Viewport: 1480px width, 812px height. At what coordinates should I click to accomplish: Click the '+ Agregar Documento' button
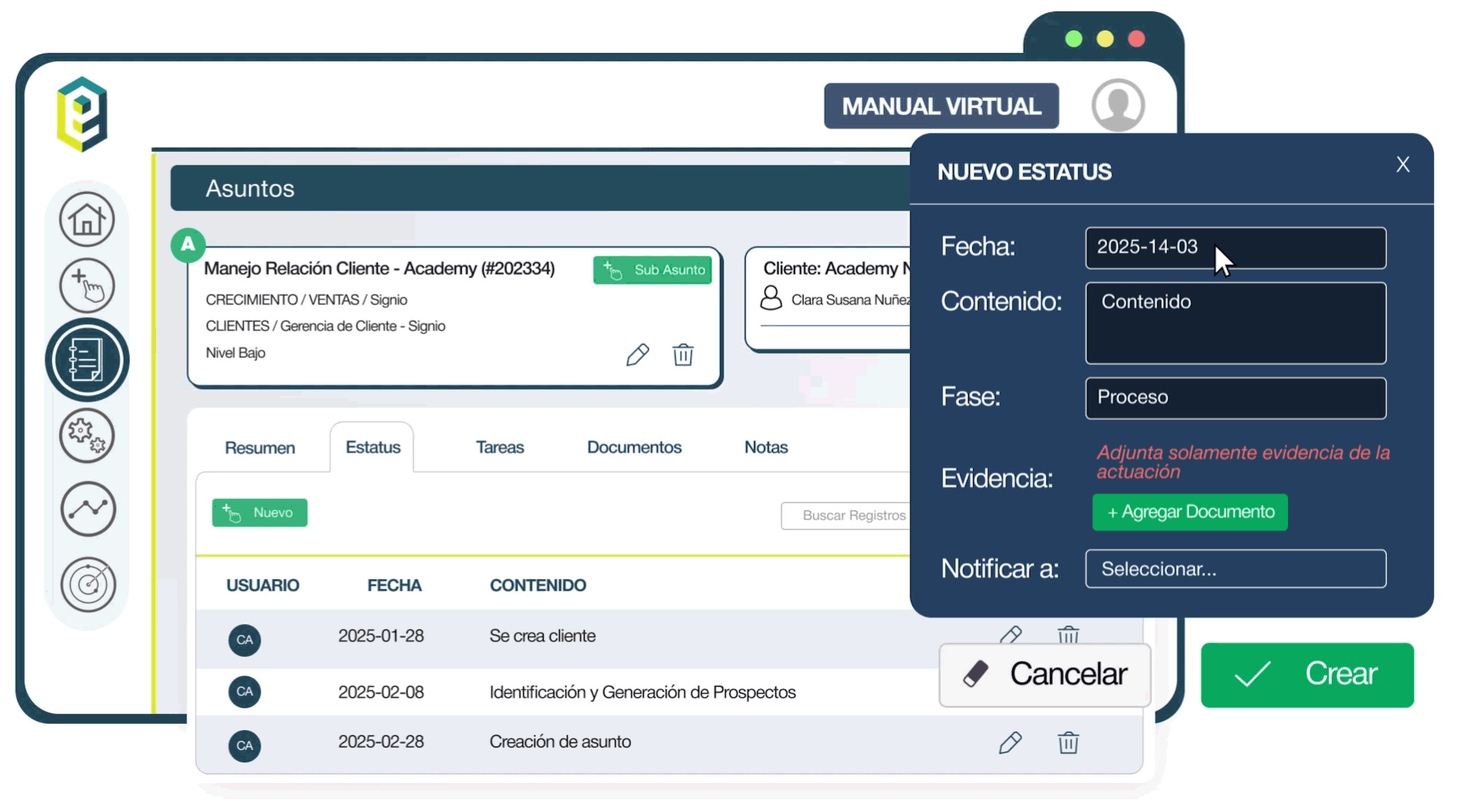click(1189, 513)
